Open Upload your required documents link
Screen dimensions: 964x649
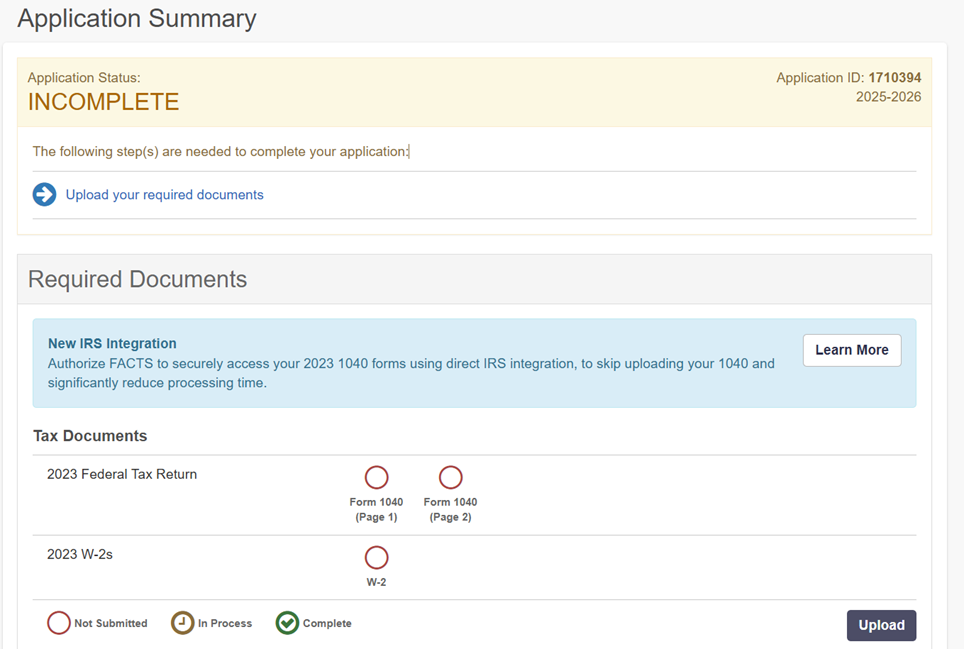(164, 194)
